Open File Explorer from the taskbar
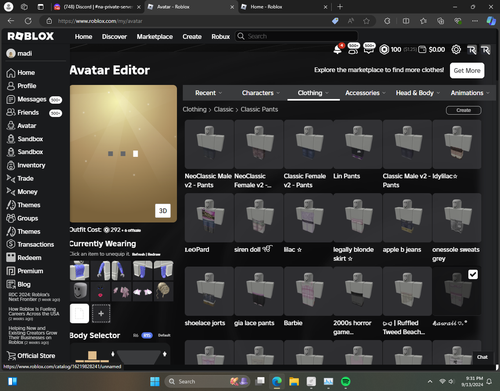 [294, 381]
